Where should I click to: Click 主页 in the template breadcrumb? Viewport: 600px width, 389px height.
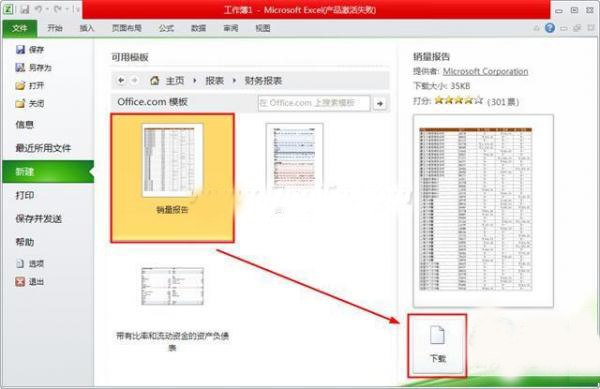coord(175,81)
